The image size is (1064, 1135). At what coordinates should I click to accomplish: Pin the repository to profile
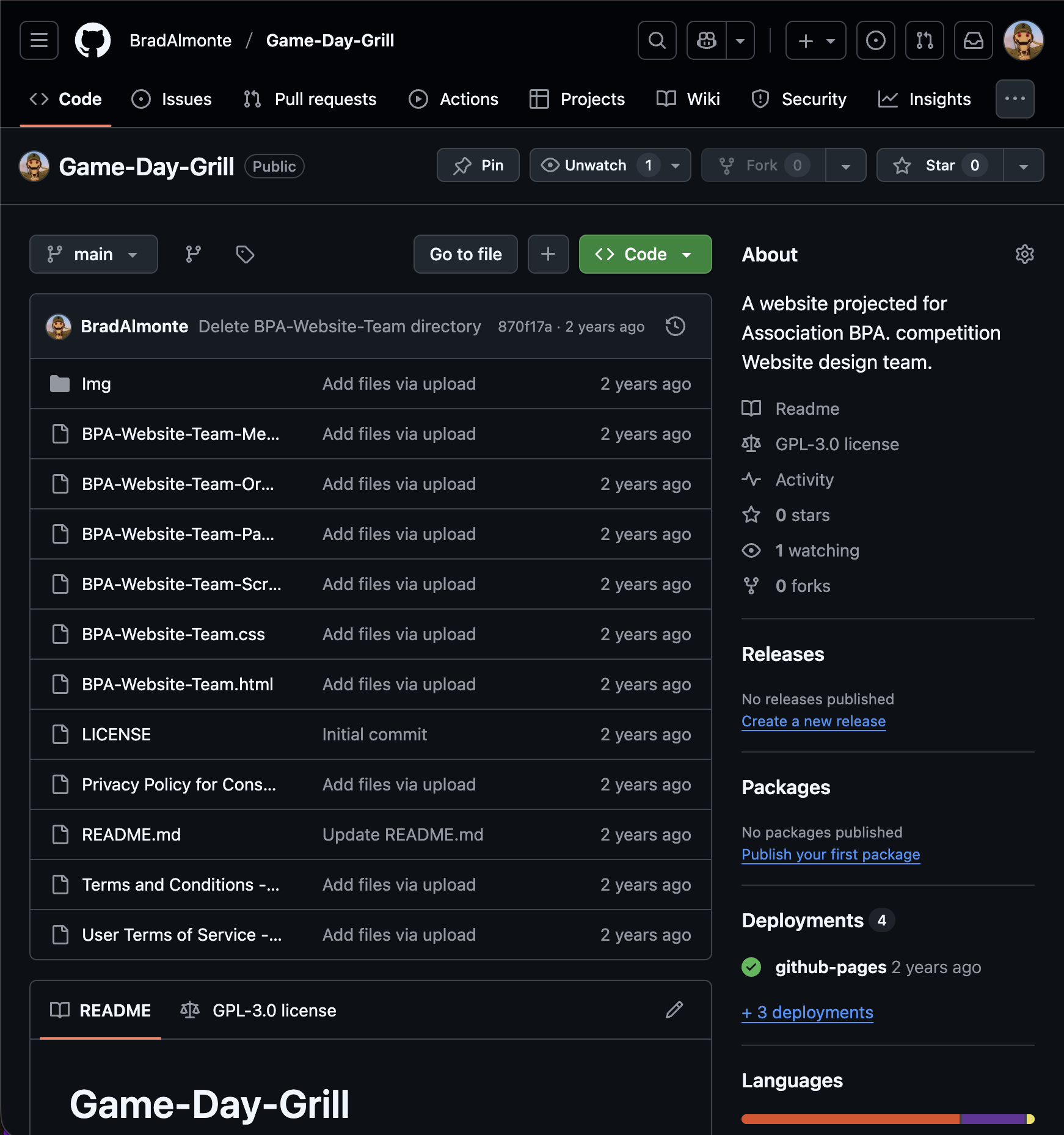(x=478, y=165)
